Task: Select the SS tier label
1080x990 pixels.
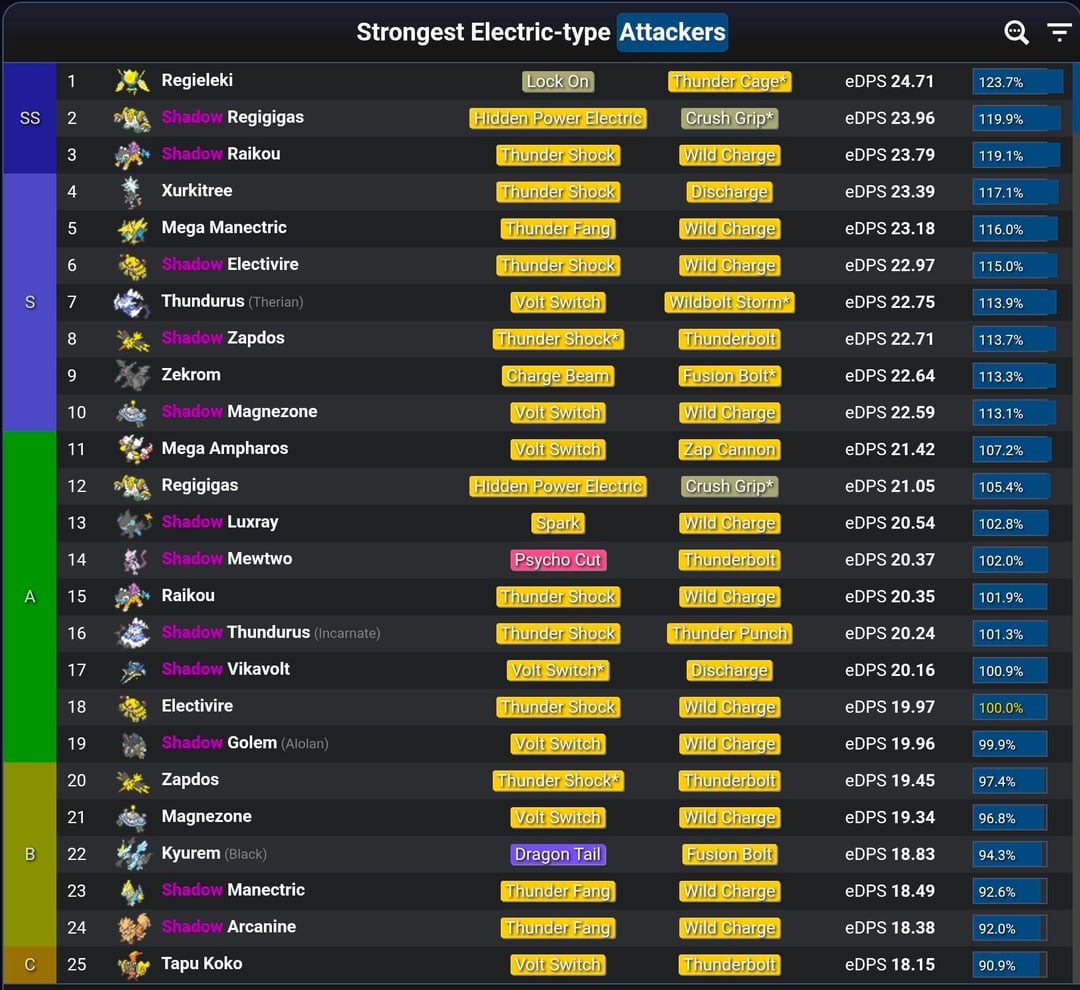Action: [30, 118]
